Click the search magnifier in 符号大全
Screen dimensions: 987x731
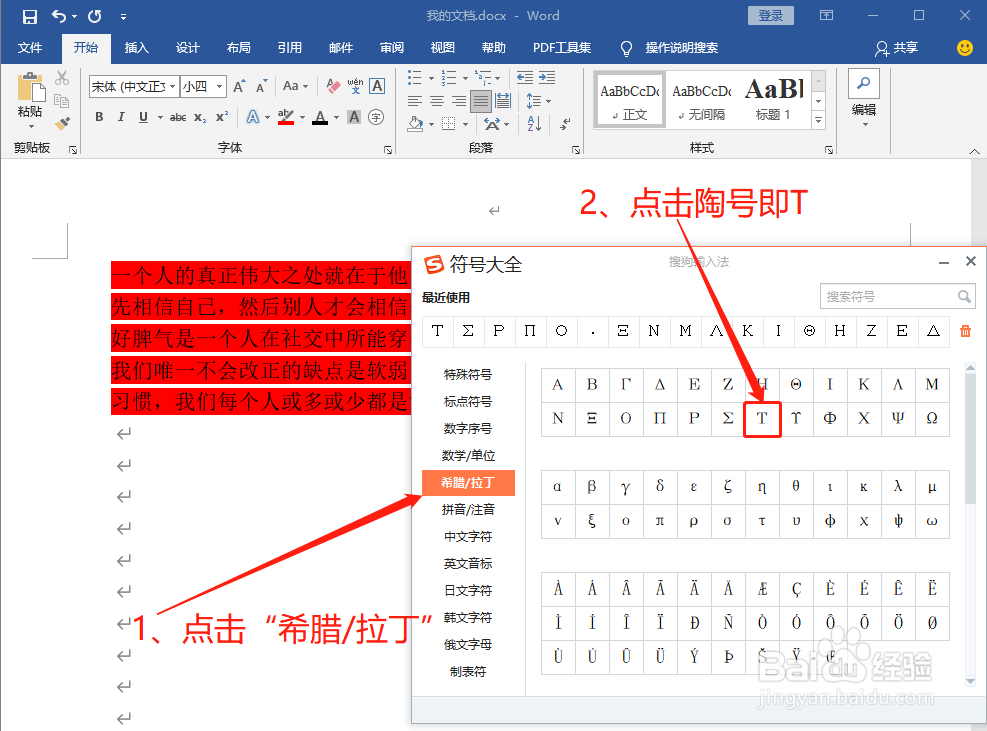[964, 297]
